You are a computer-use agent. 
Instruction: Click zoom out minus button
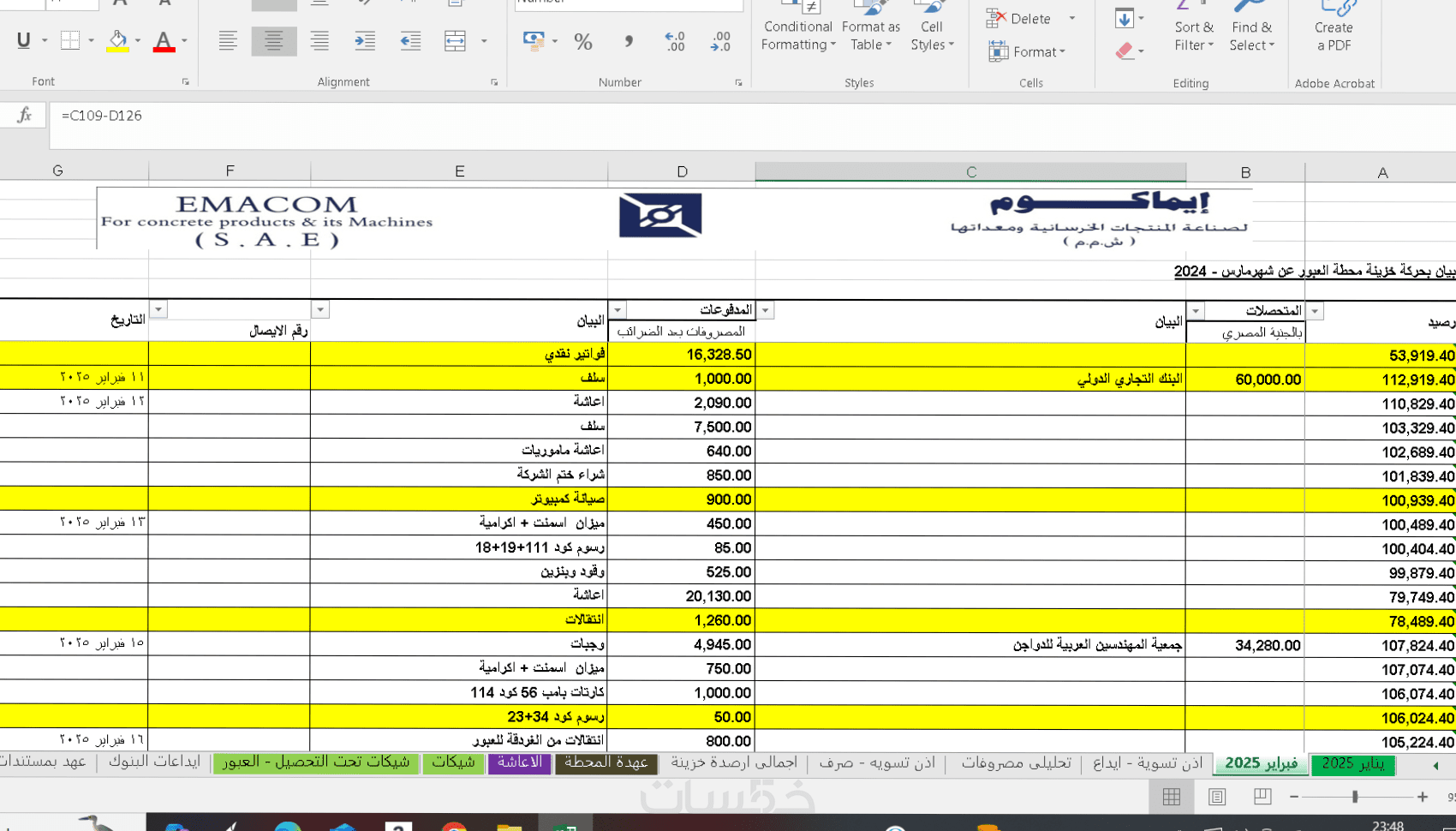click(1294, 797)
